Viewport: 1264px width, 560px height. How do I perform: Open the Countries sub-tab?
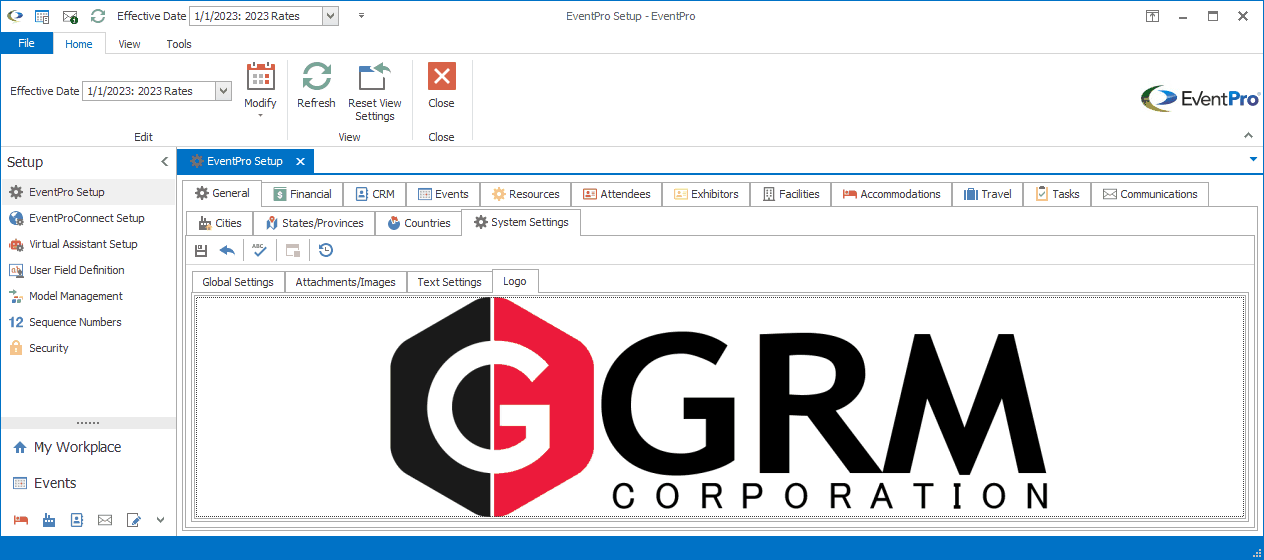coord(419,223)
